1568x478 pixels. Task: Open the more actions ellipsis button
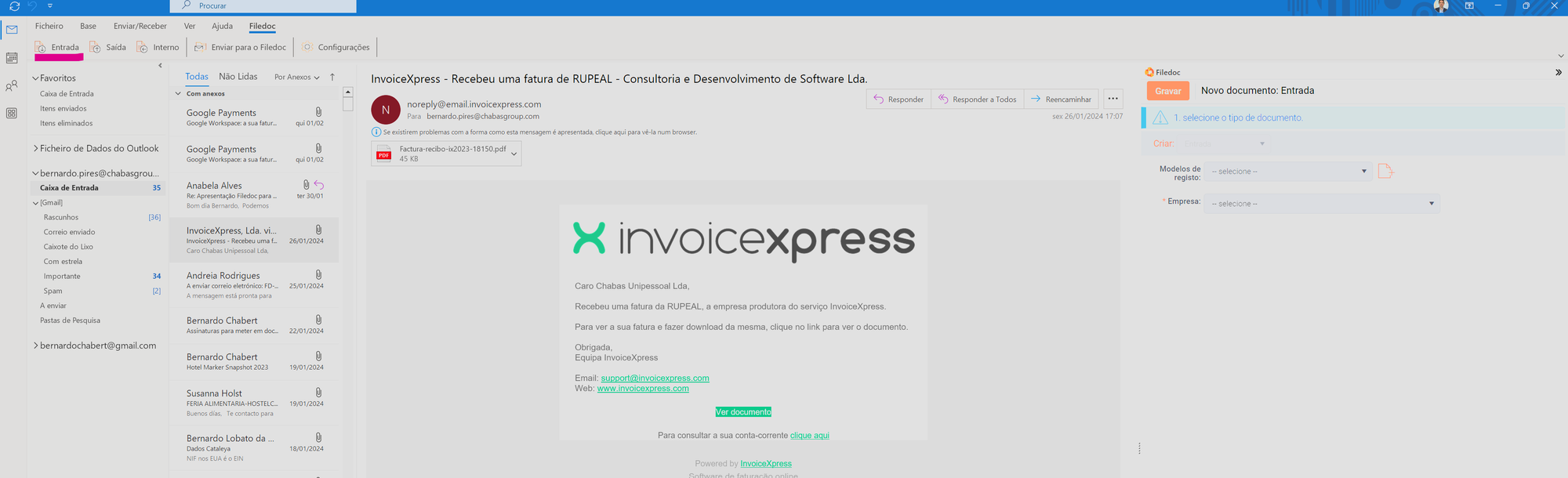point(1113,100)
